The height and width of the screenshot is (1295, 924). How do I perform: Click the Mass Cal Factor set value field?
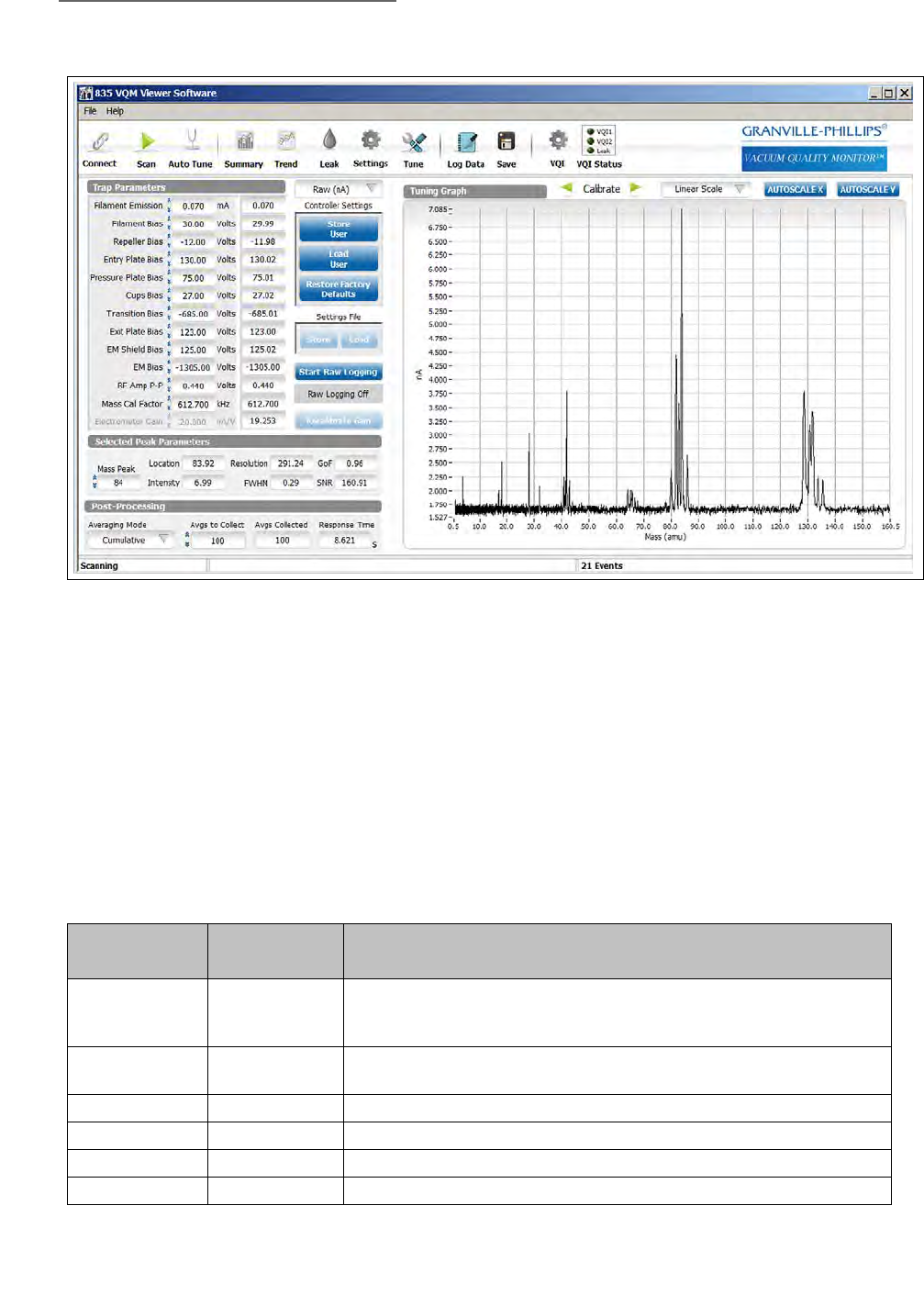193,404
